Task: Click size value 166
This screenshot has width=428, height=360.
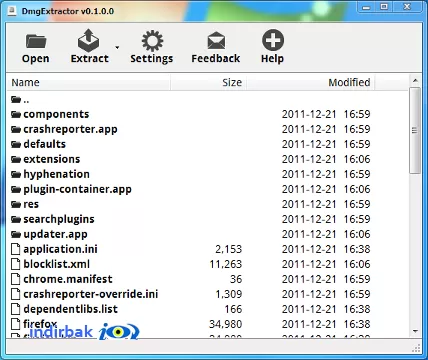Action: (233, 309)
